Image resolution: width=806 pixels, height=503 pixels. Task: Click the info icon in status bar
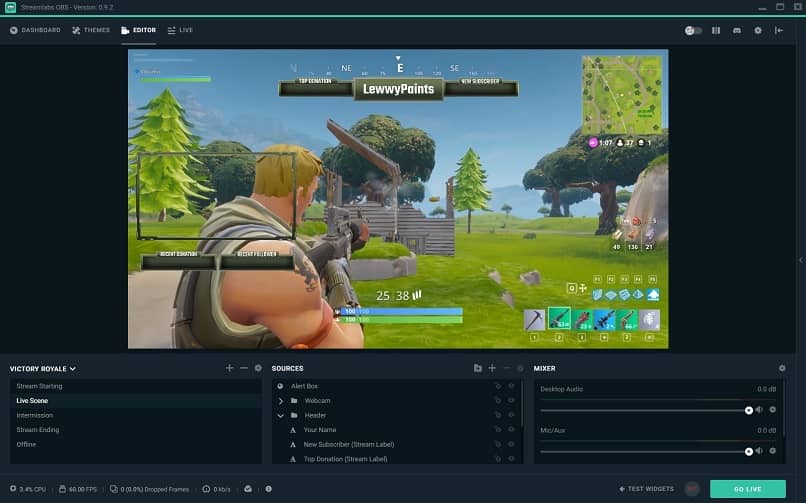coord(268,489)
